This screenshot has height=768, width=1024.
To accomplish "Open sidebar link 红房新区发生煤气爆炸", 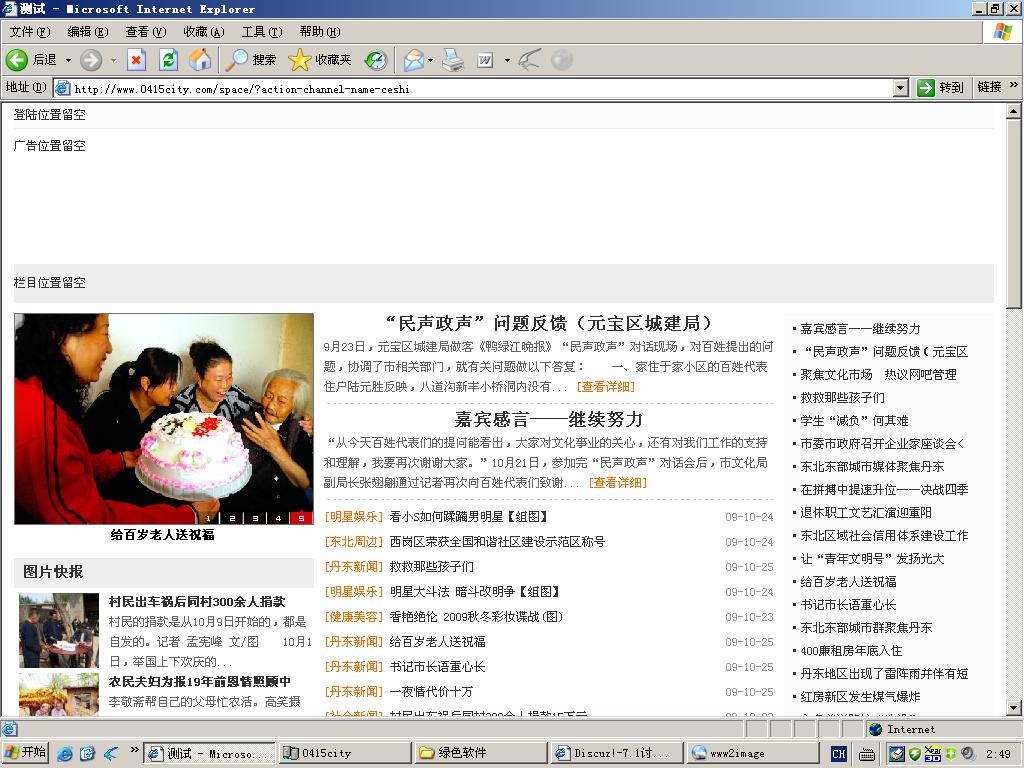I will pyautogui.click(x=860, y=697).
